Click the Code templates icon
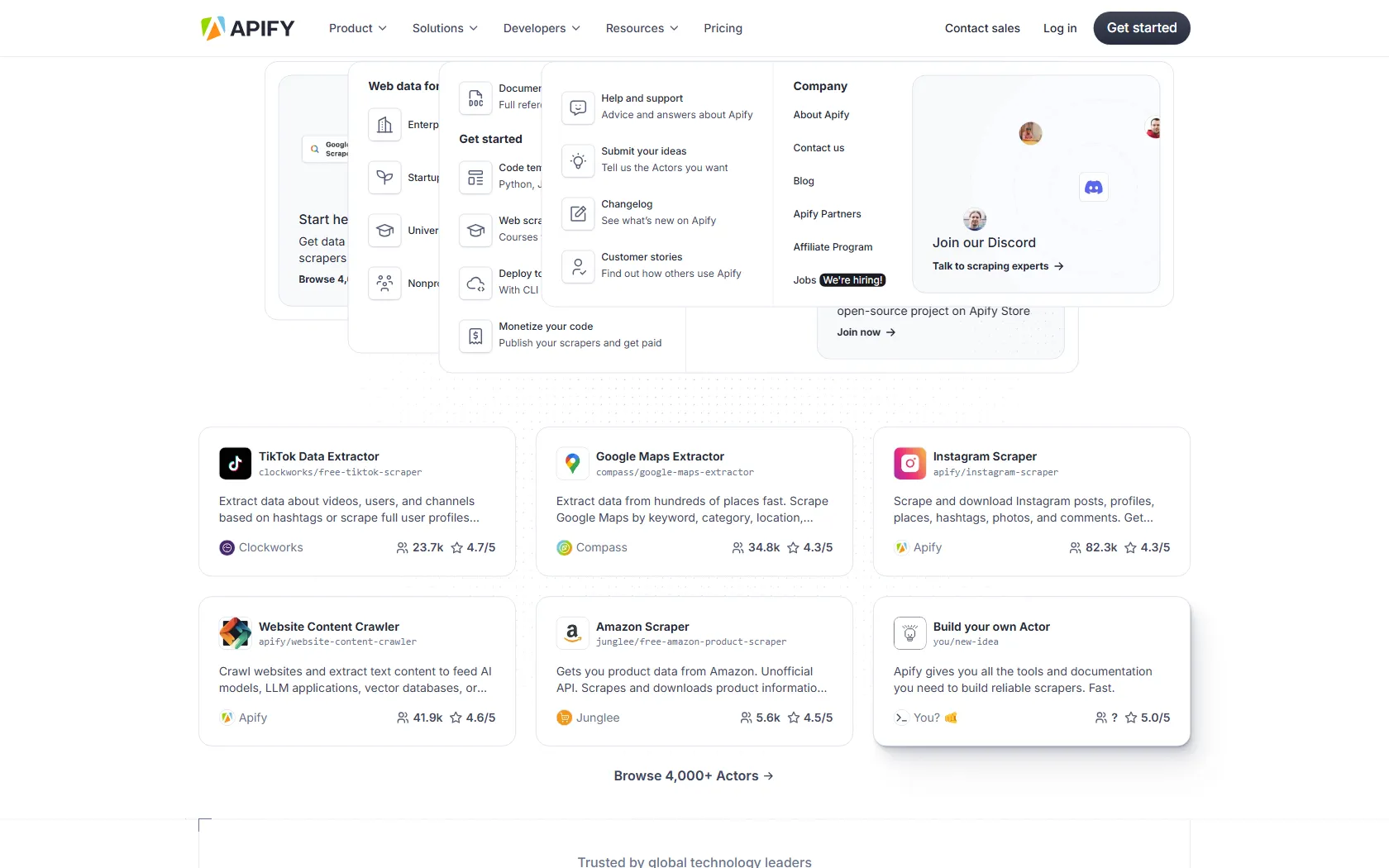Viewport: 1389px width, 868px height. pyautogui.click(x=475, y=177)
